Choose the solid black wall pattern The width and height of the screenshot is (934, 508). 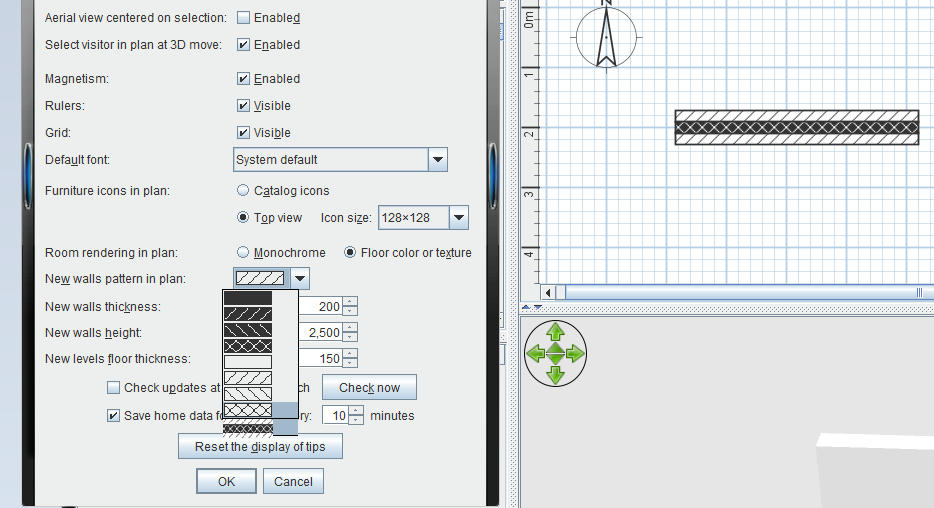(248, 298)
